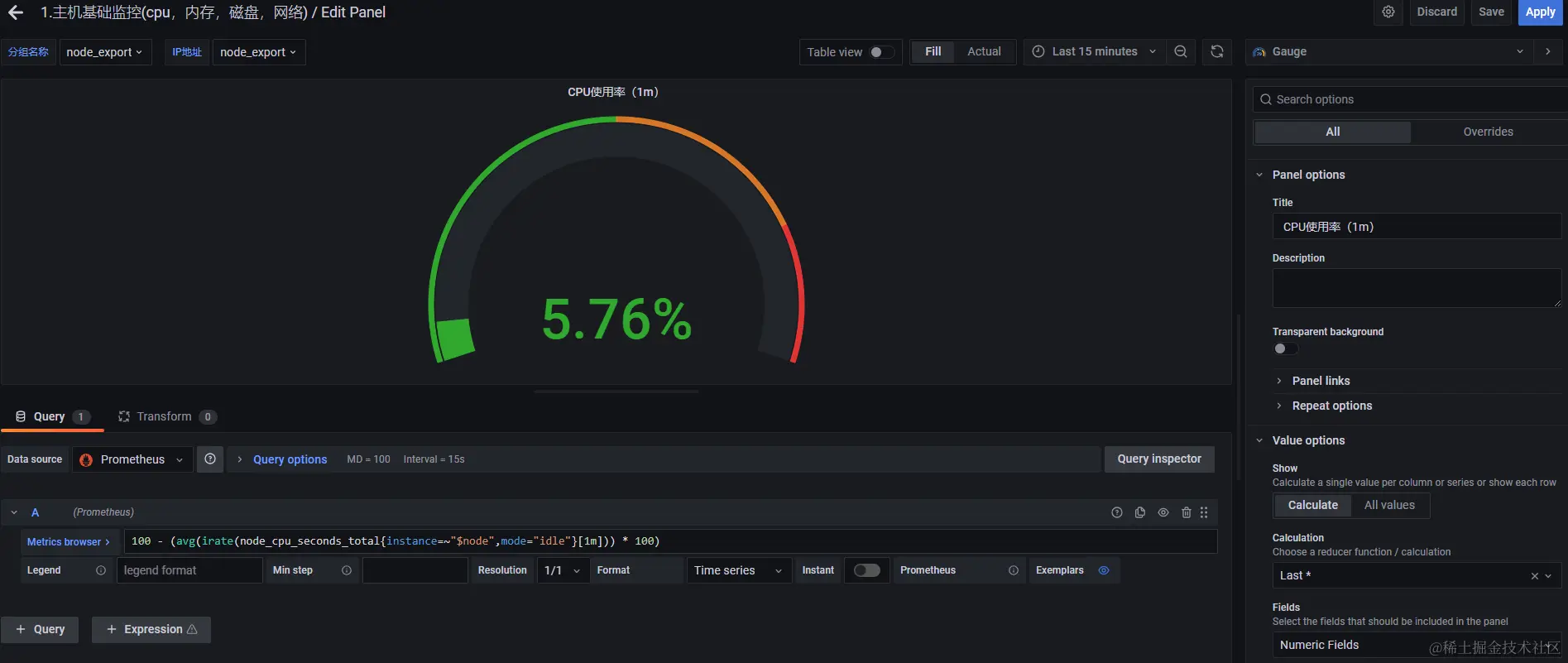Switch to the Query tab
Screen dimensions: 1568x663
(x=52, y=416)
